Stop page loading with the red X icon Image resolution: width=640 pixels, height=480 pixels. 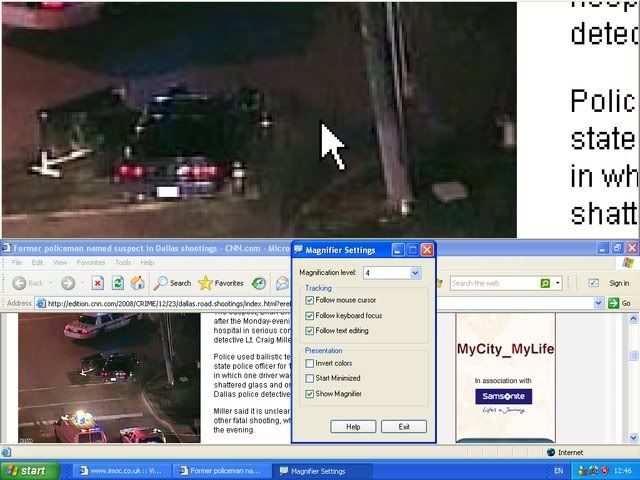(98, 283)
